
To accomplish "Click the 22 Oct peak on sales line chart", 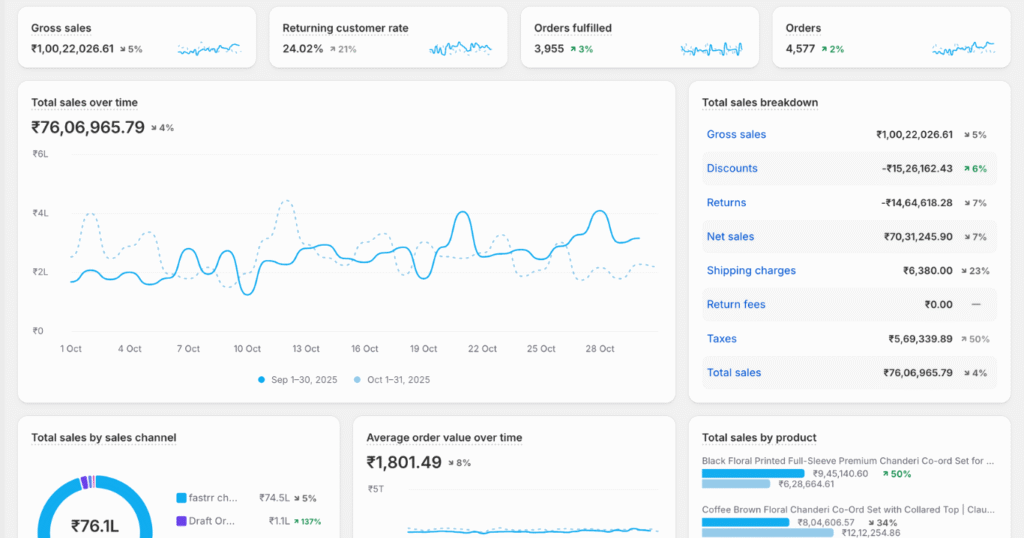I will (462, 214).
